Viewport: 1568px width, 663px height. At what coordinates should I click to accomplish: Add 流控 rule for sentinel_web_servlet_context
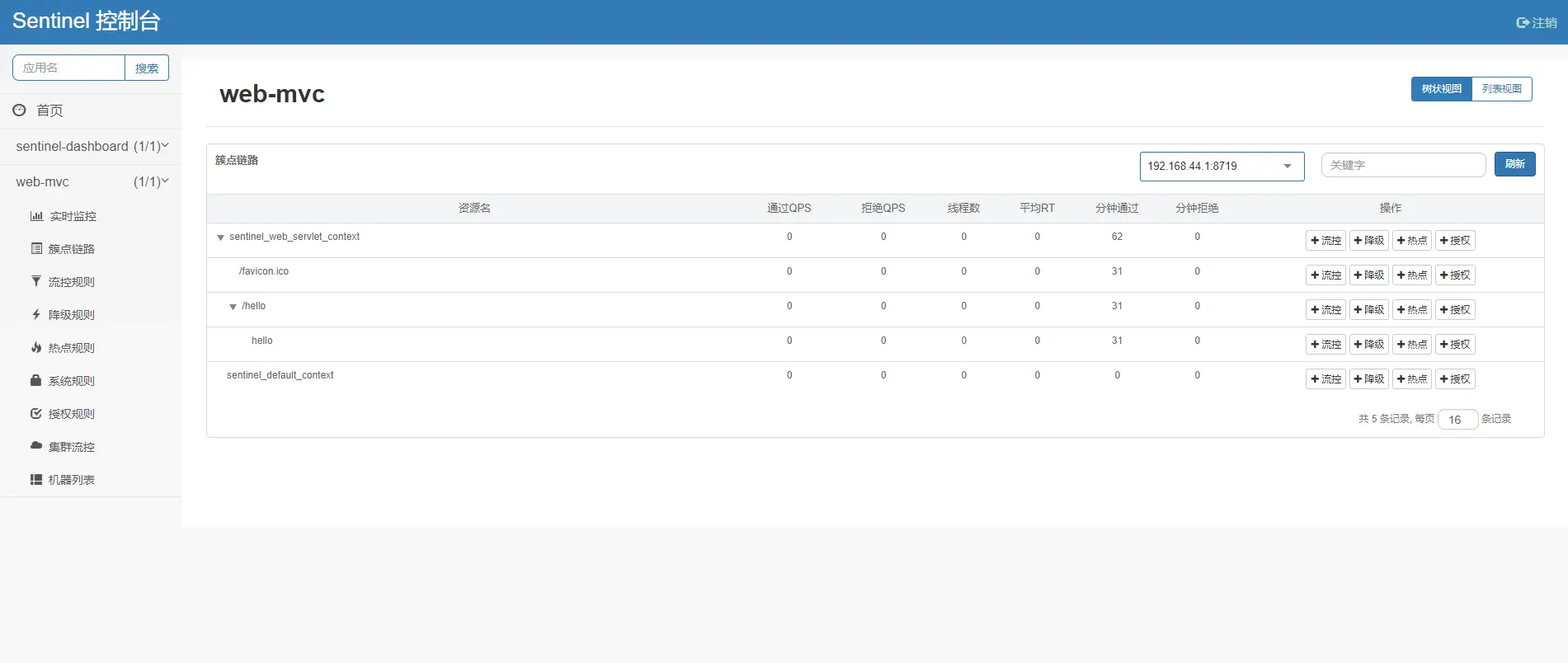pos(1326,241)
